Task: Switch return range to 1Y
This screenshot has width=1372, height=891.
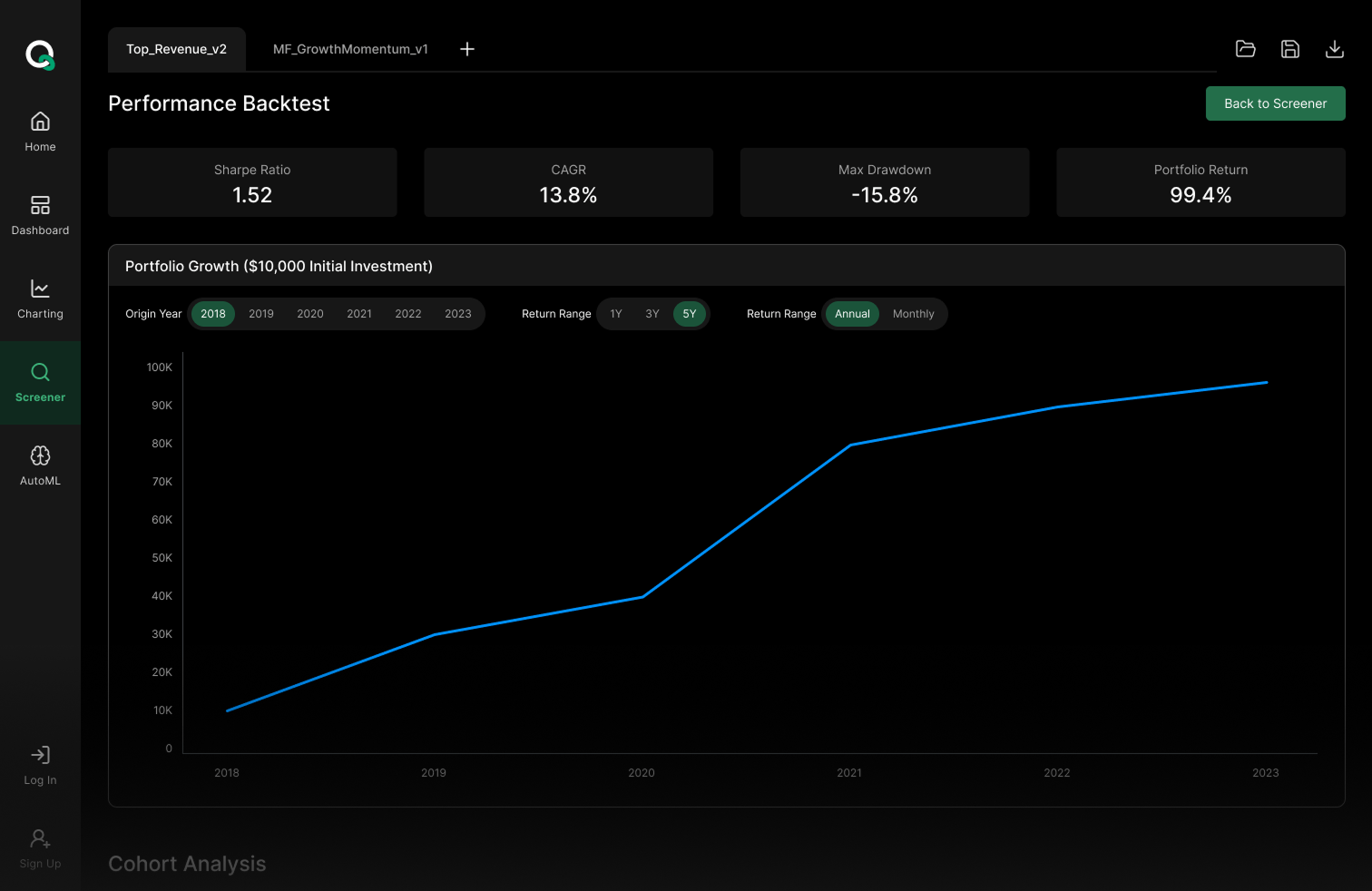Action: click(x=616, y=313)
